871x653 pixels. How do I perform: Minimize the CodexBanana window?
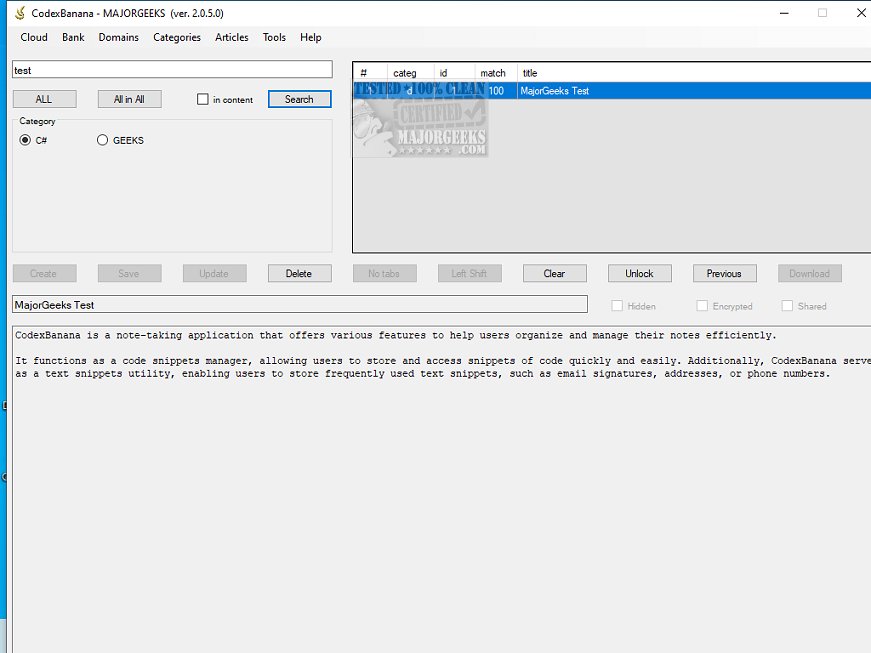(784, 13)
